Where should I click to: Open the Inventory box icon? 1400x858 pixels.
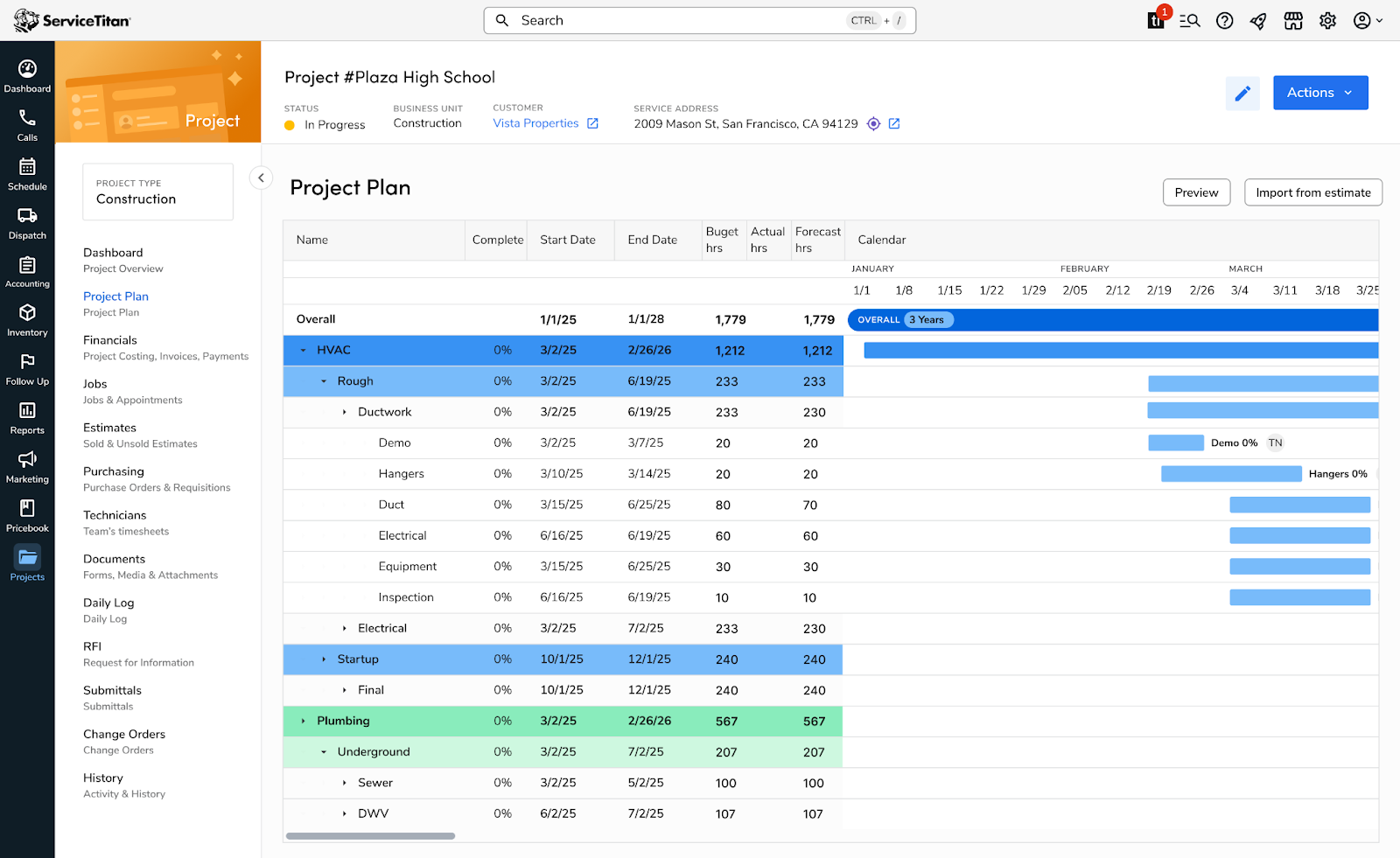click(x=27, y=313)
